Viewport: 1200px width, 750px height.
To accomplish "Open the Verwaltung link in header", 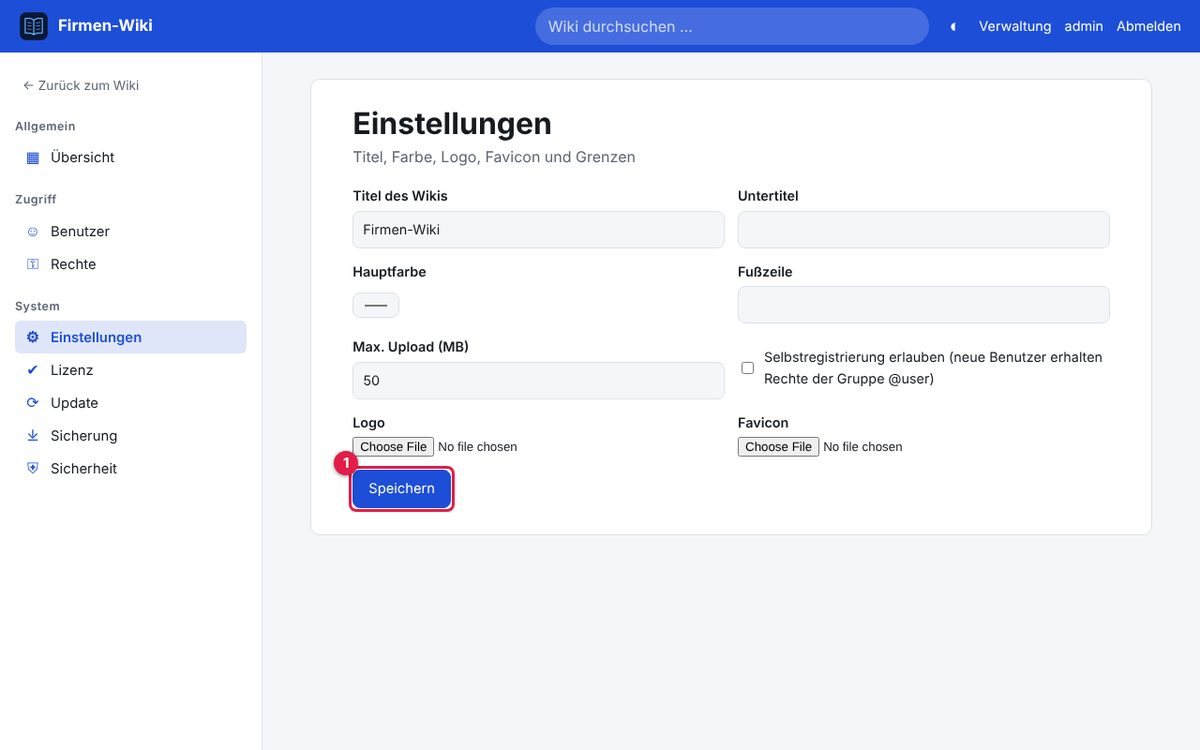I will click(1015, 27).
